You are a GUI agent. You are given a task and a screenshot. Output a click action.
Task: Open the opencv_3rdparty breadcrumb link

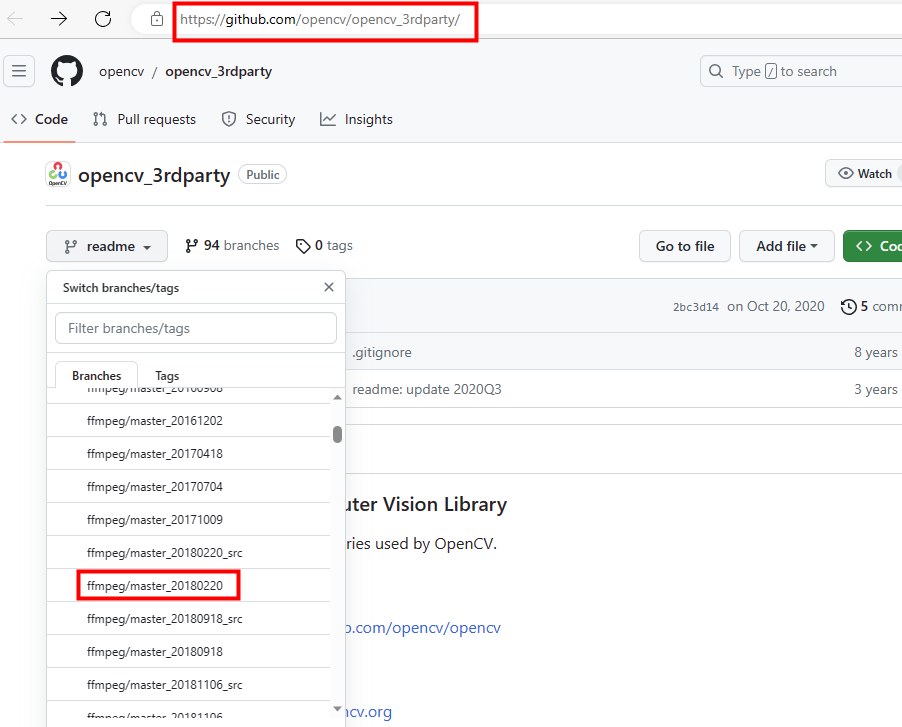(219, 71)
